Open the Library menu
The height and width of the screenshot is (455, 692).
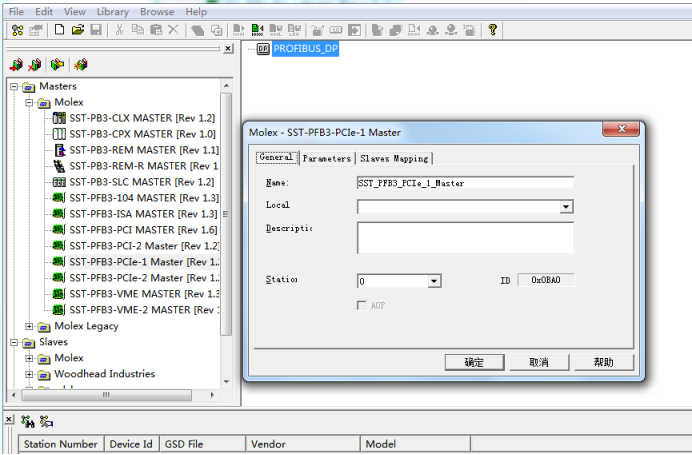[113, 12]
